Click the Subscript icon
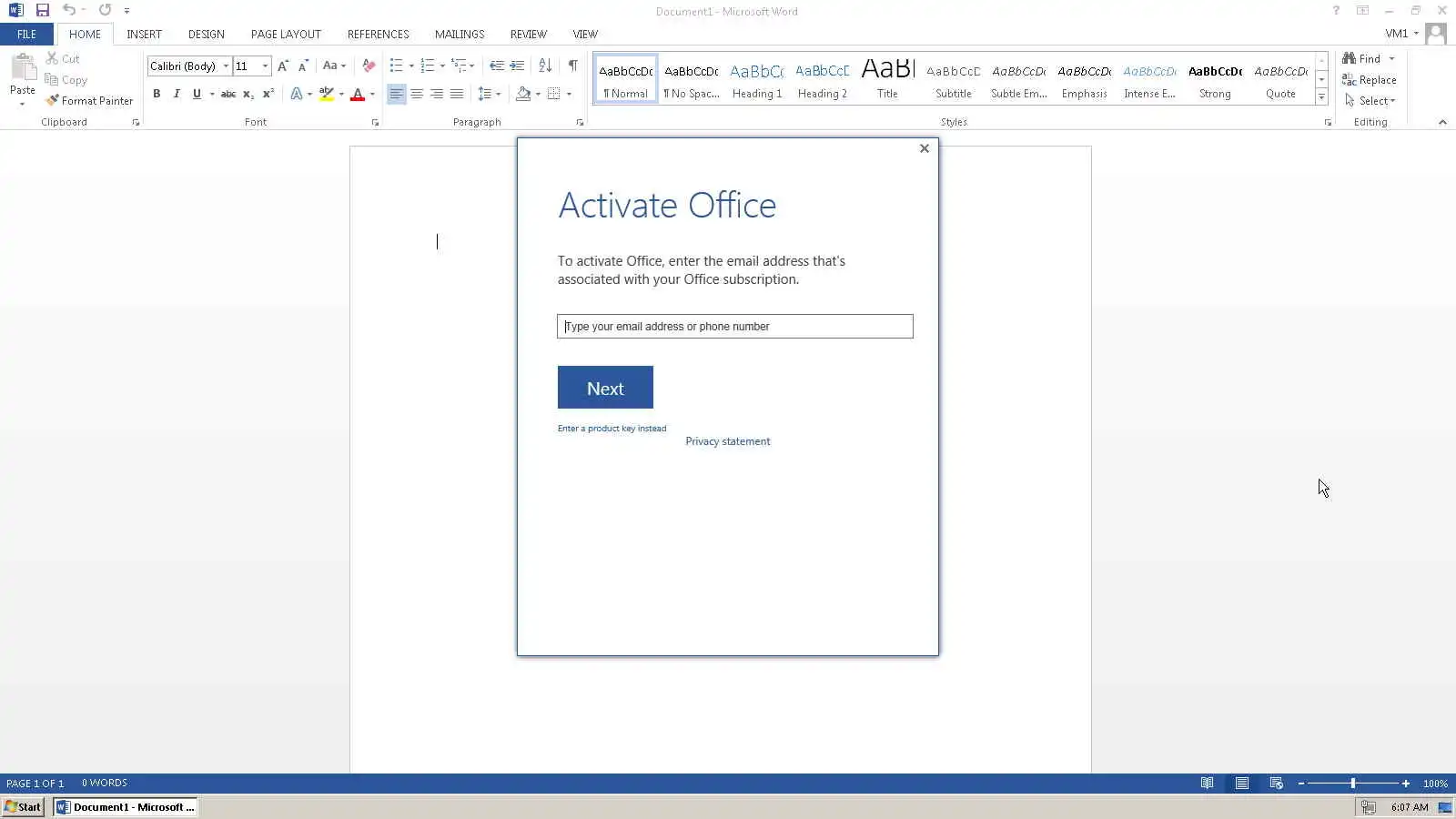The image size is (1456, 819). click(x=248, y=94)
